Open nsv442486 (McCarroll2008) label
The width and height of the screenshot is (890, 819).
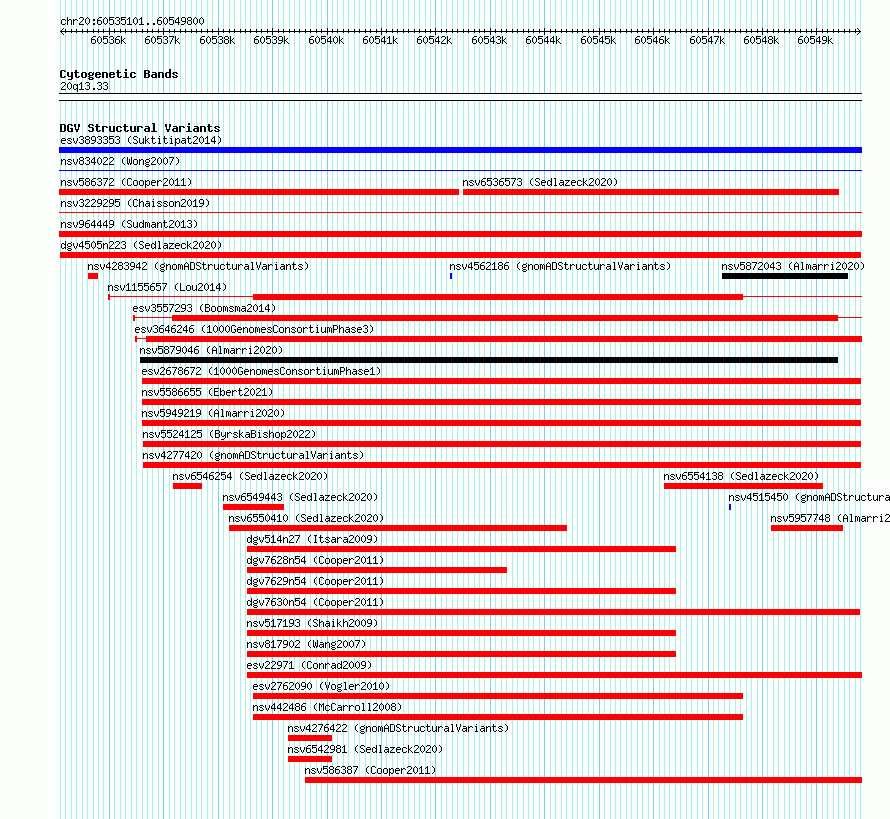pos(327,707)
